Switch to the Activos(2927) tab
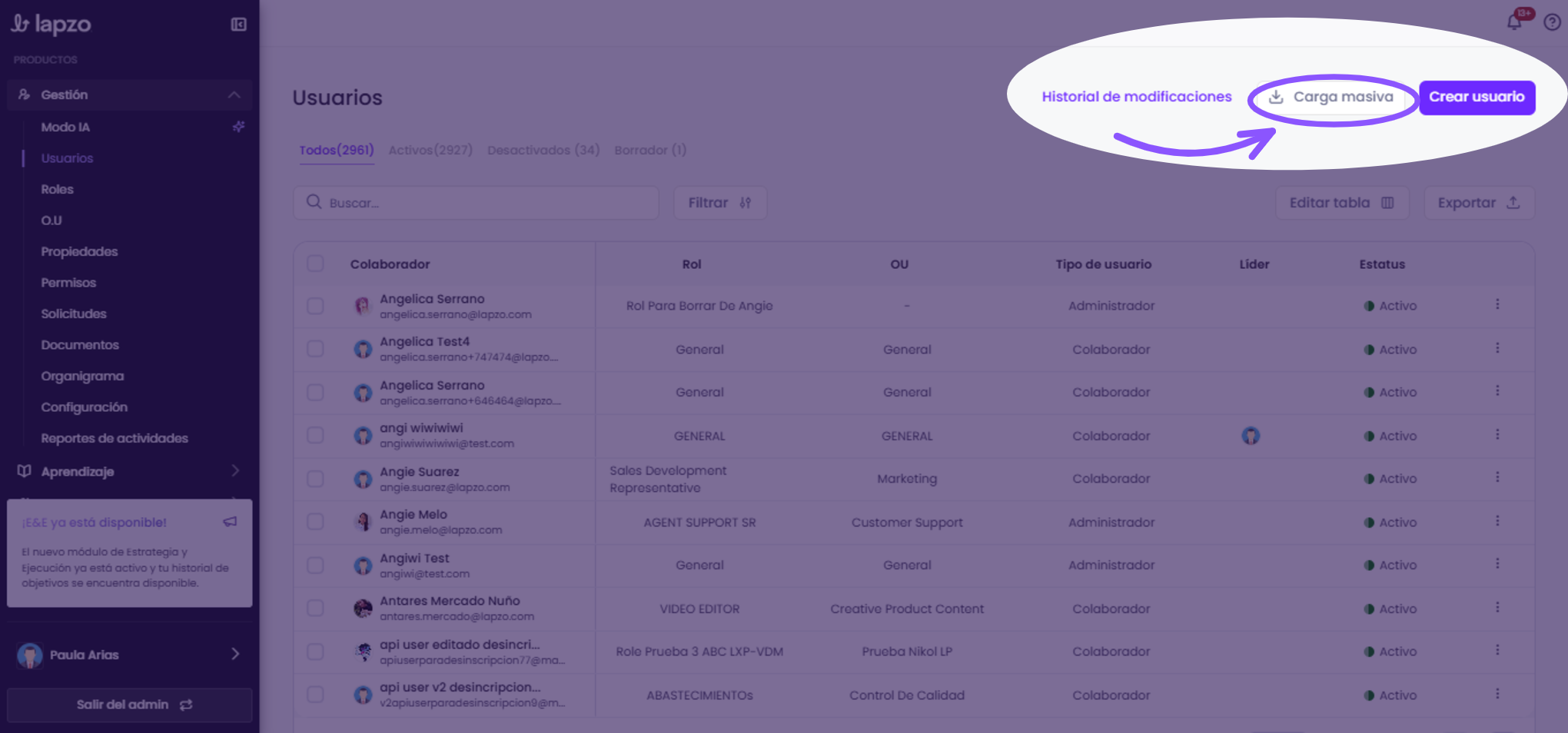 430,150
